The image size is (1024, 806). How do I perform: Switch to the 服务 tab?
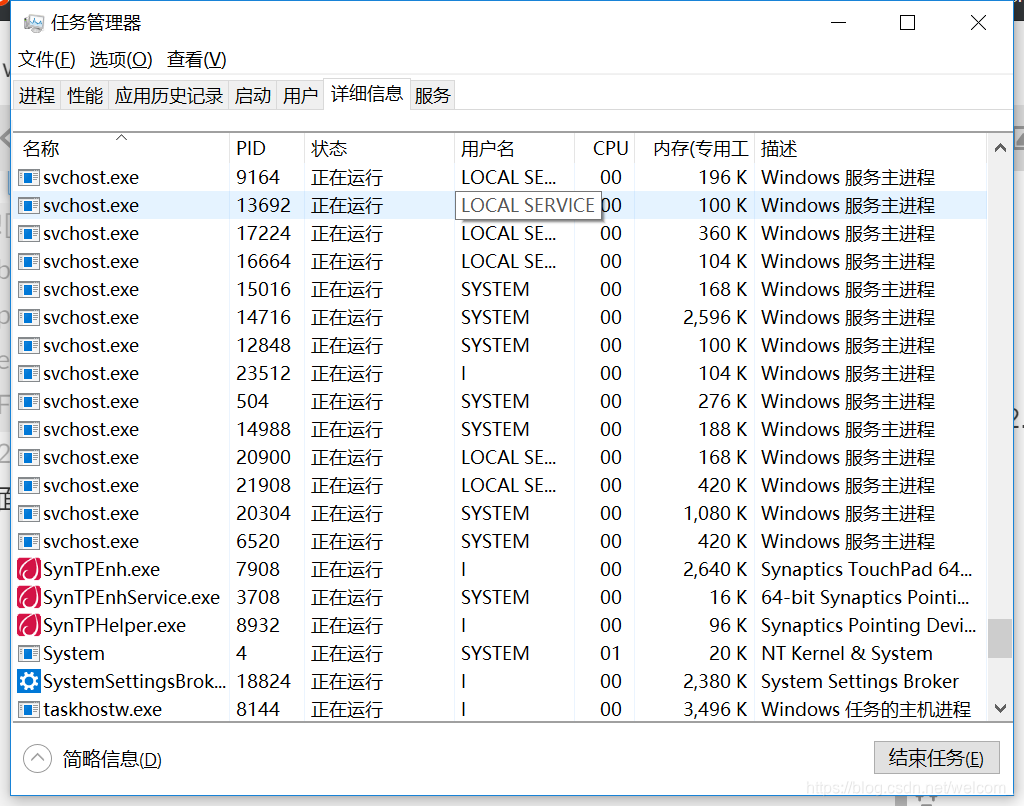pyautogui.click(x=432, y=95)
